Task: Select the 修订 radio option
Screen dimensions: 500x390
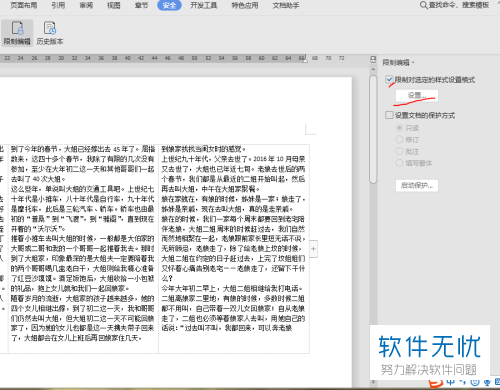Action: 399,139
